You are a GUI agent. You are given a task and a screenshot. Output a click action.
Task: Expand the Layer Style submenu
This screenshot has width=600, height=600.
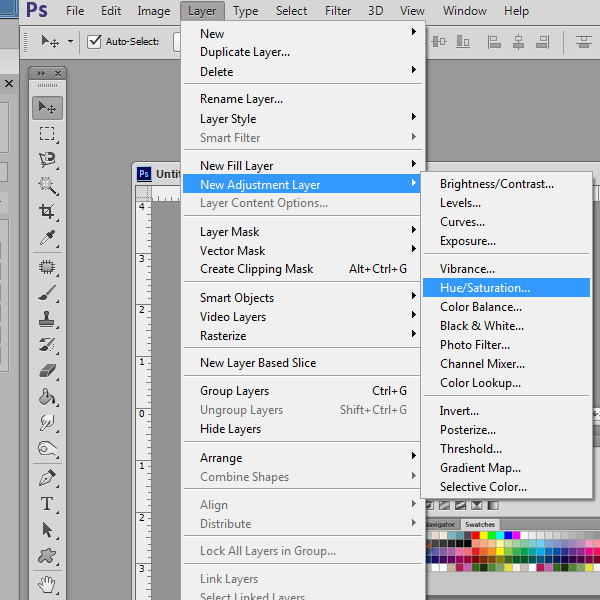click(x=414, y=117)
